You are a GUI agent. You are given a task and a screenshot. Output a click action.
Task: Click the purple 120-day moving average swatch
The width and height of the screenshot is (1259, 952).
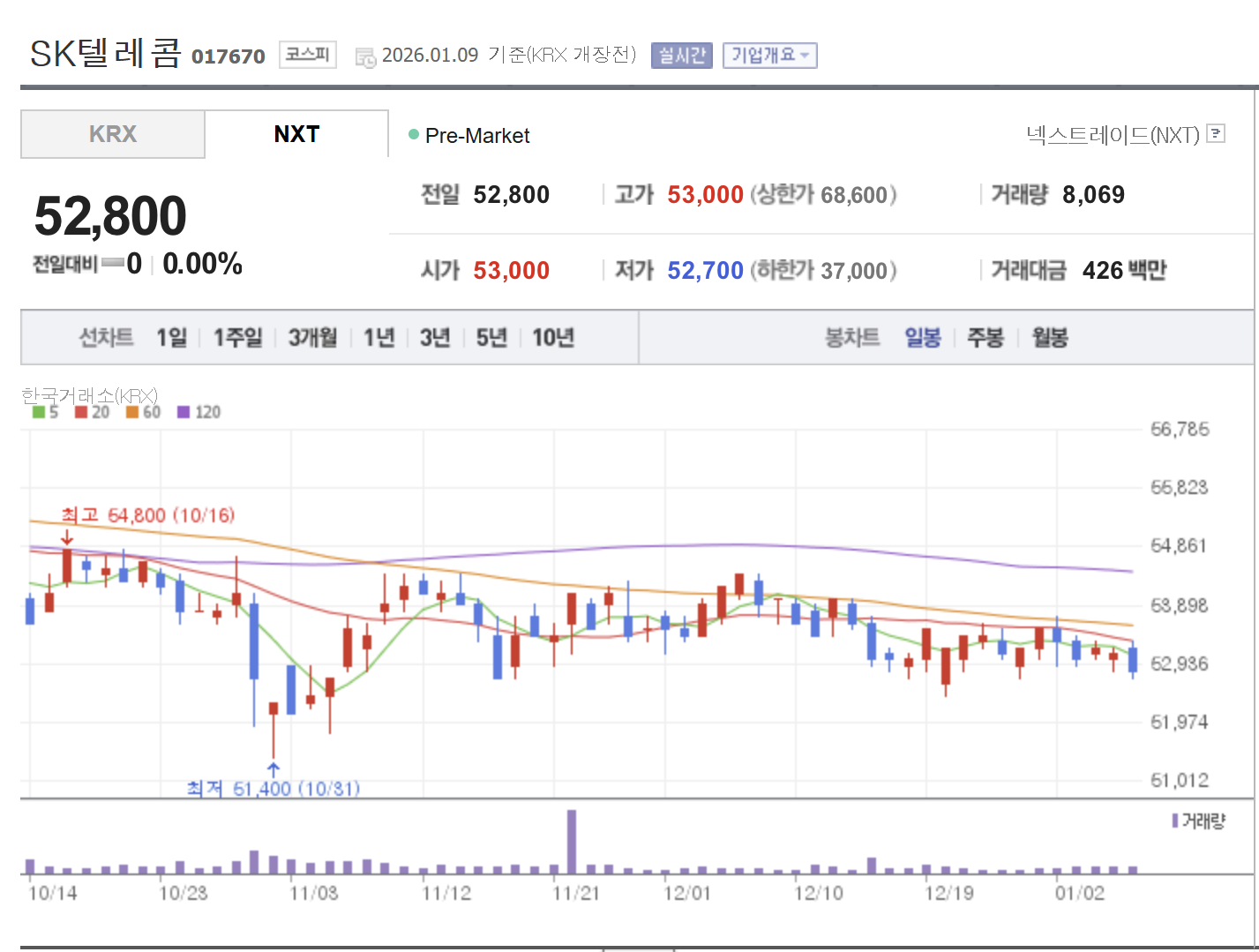click(184, 412)
